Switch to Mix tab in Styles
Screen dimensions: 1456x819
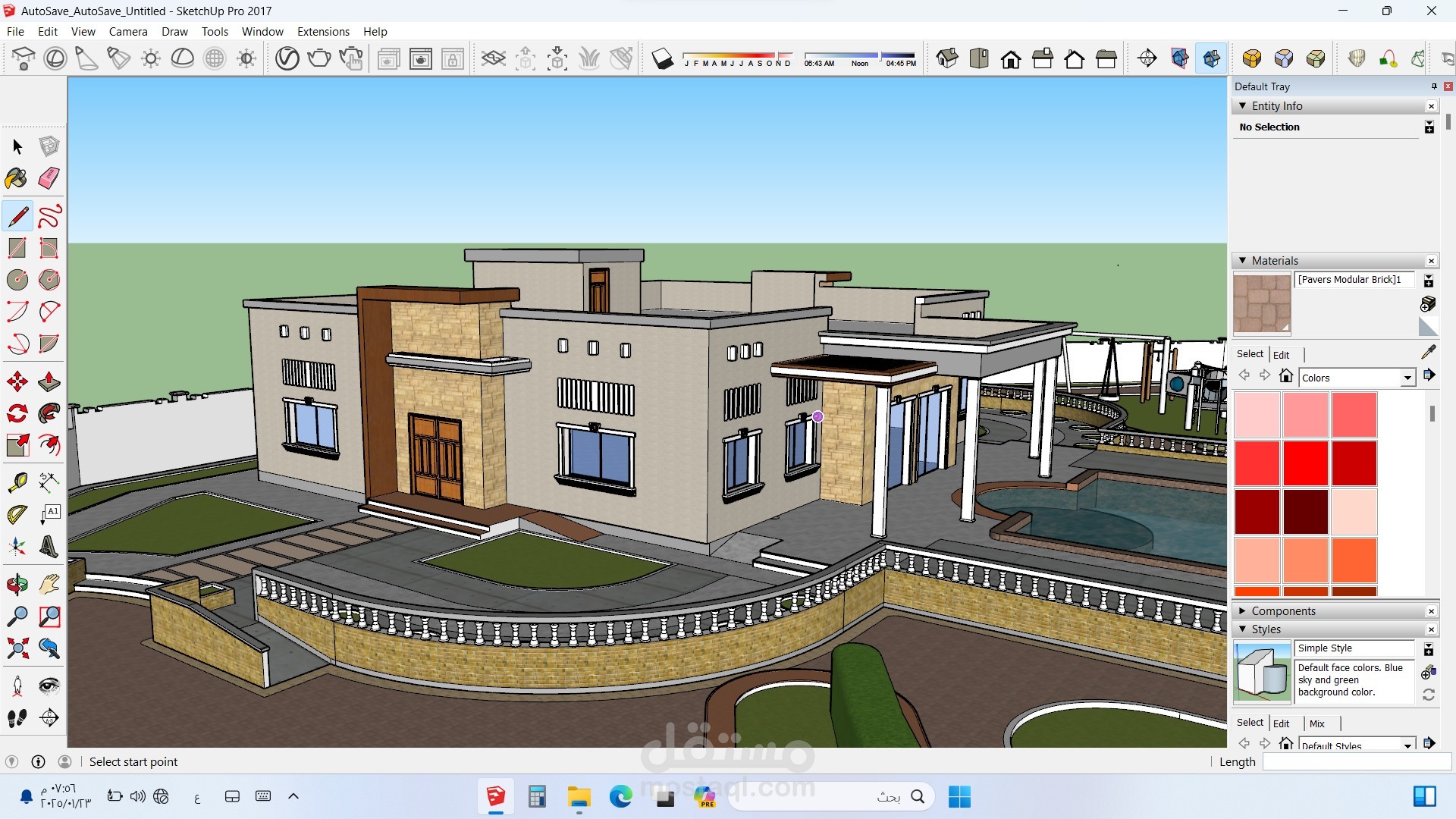1316,723
